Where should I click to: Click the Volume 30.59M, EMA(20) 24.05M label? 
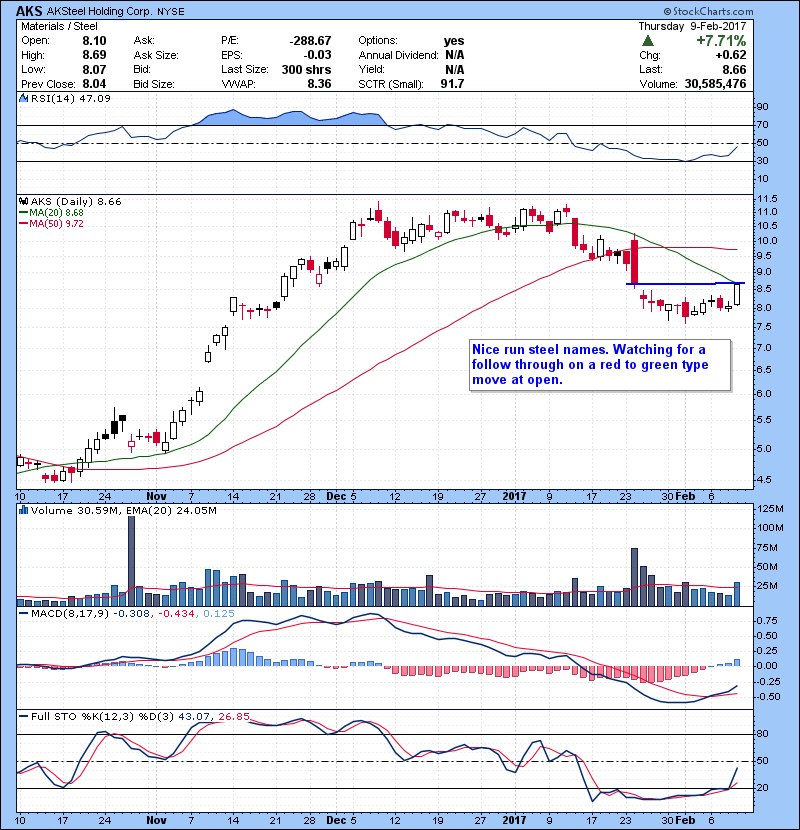[124, 511]
